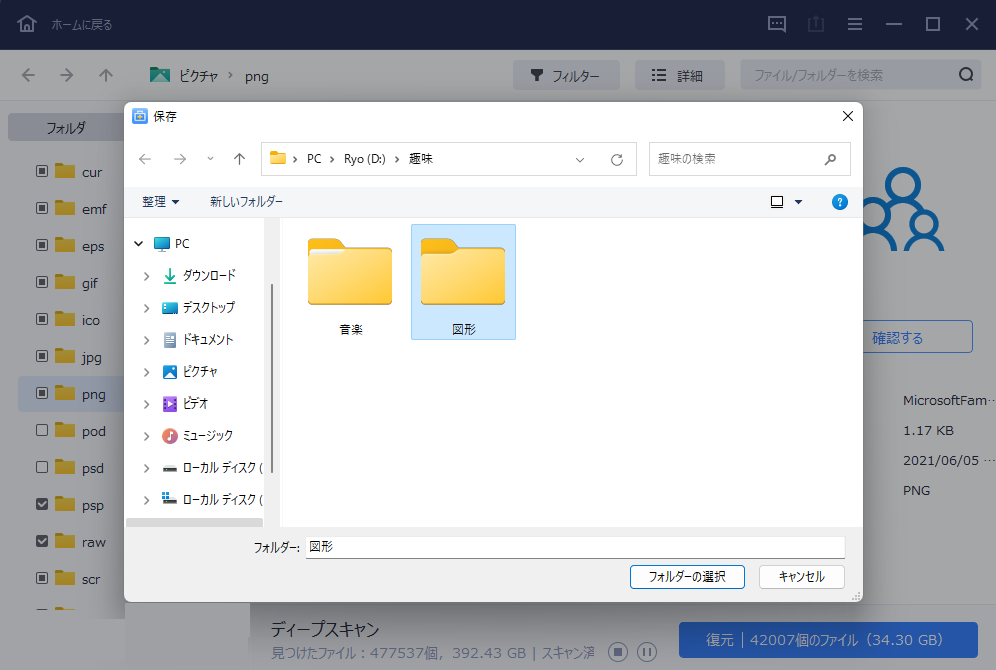Click 新しいフォルダー in toolbar
The width and height of the screenshot is (996, 670).
point(246,202)
